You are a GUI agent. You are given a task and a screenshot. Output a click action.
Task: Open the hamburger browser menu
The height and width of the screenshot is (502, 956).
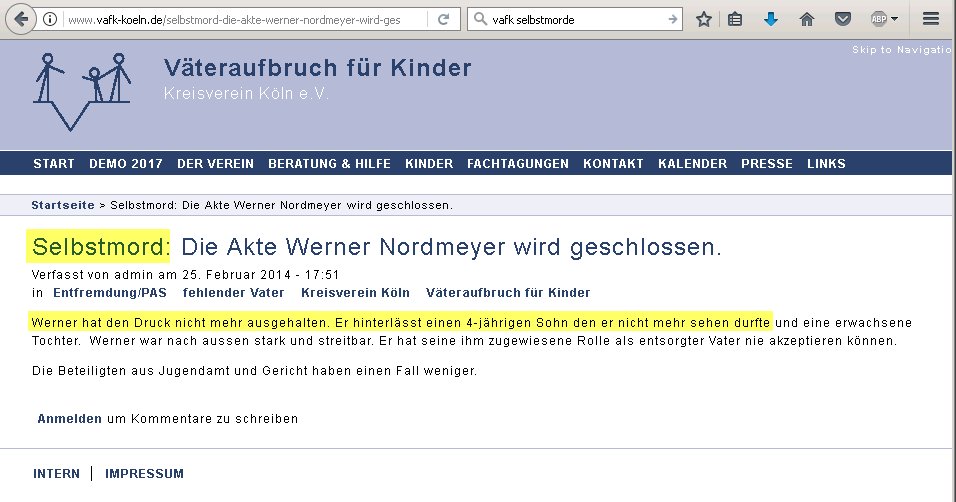(930, 20)
